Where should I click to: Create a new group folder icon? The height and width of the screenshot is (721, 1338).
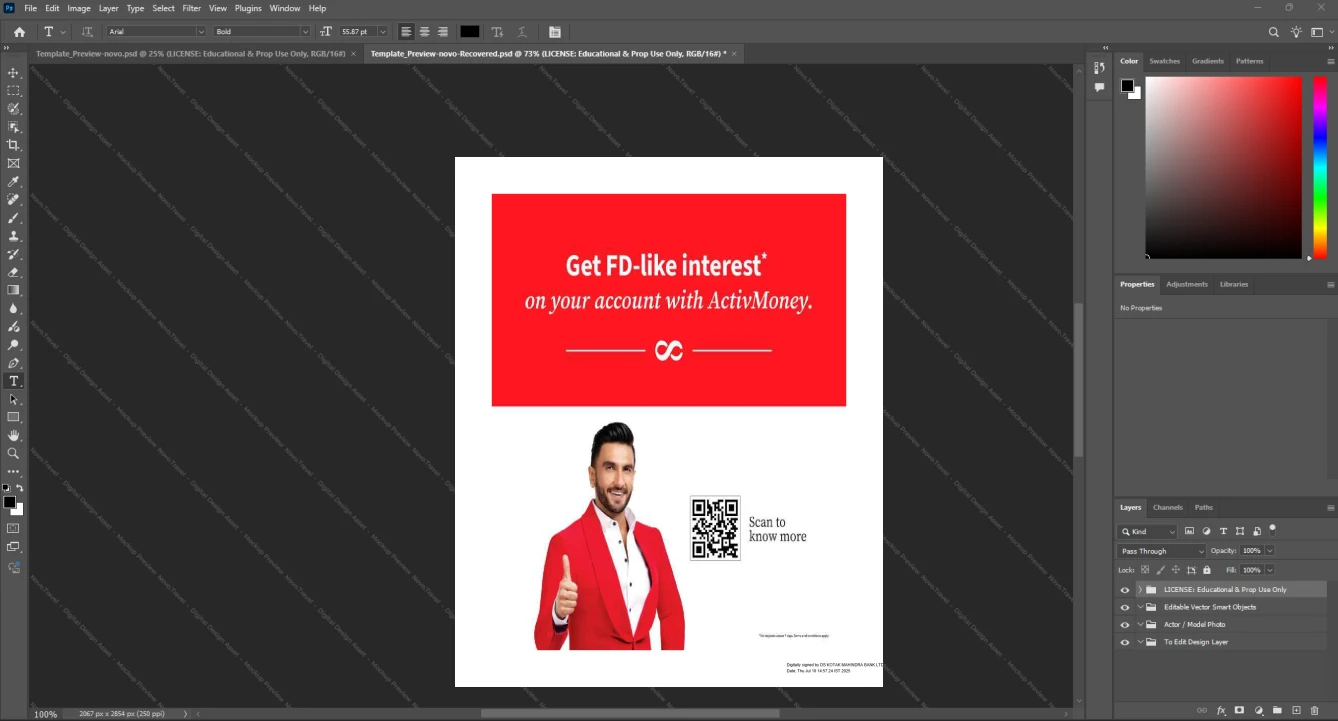(x=1277, y=710)
